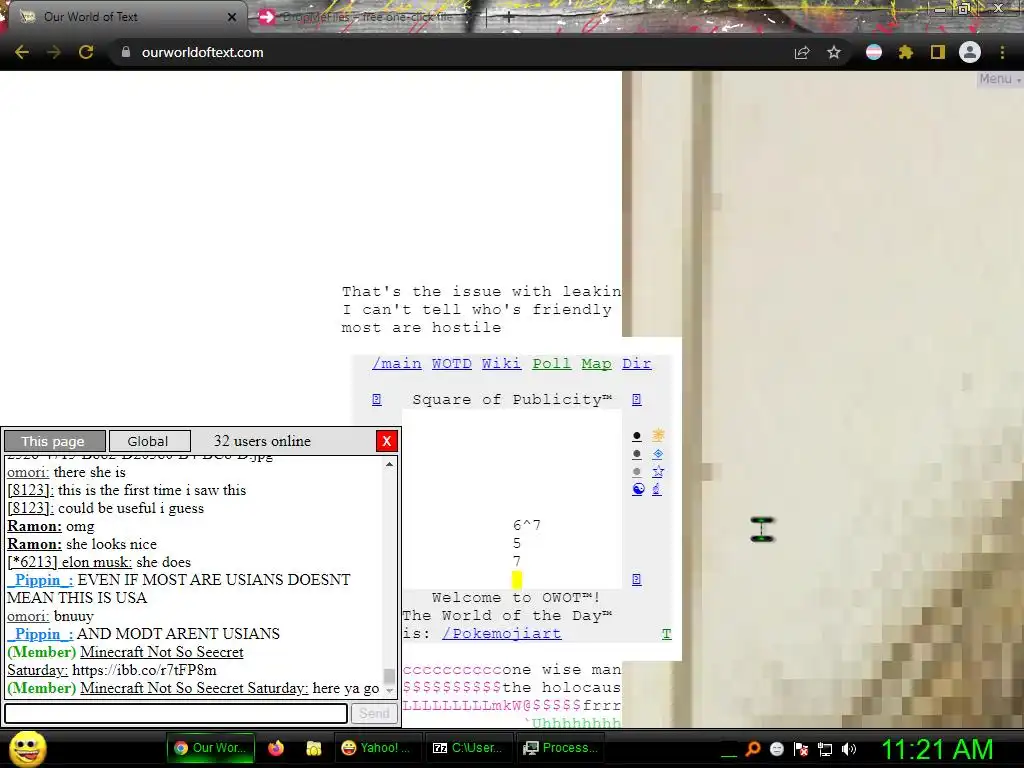This screenshot has height=768, width=1024.
Task: Toggle the browser side panel icon
Action: tap(938, 52)
